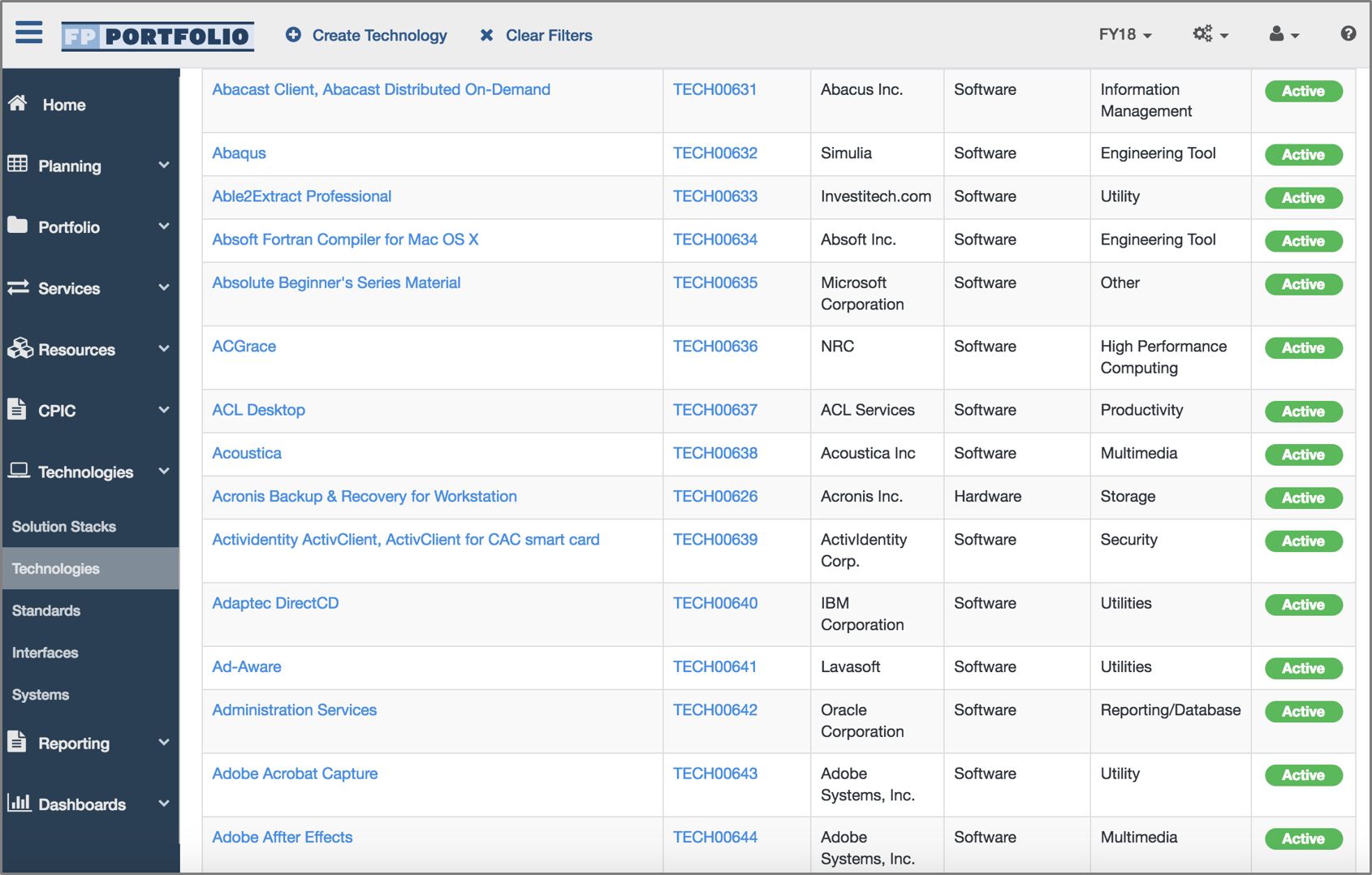Open Standards submenu item
Image resolution: width=1372 pixels, height=875 pixels.
(x=46, y=610)
